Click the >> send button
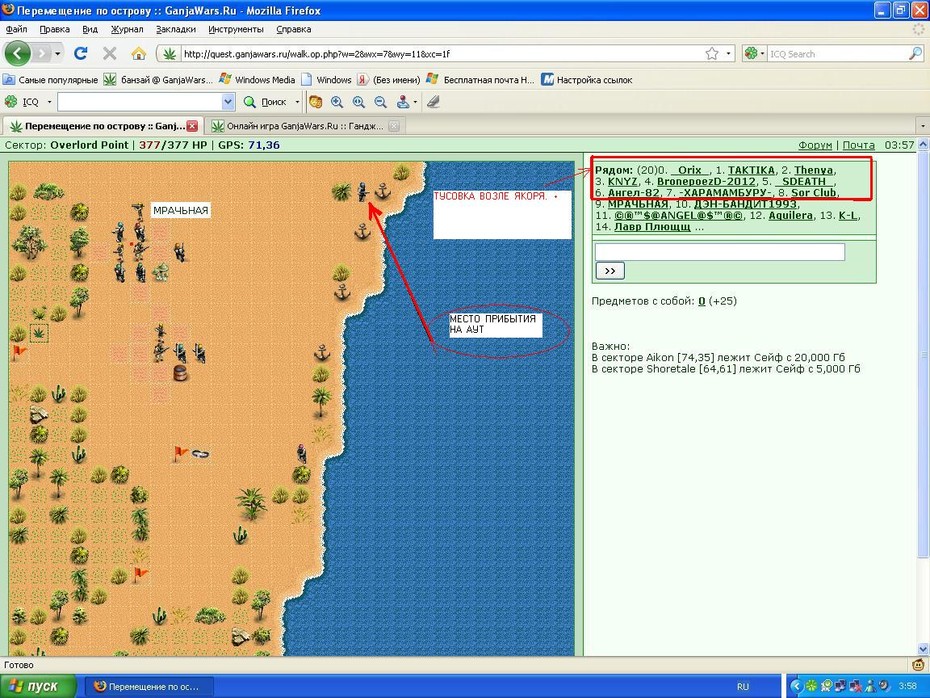 (x=610, y=271)
